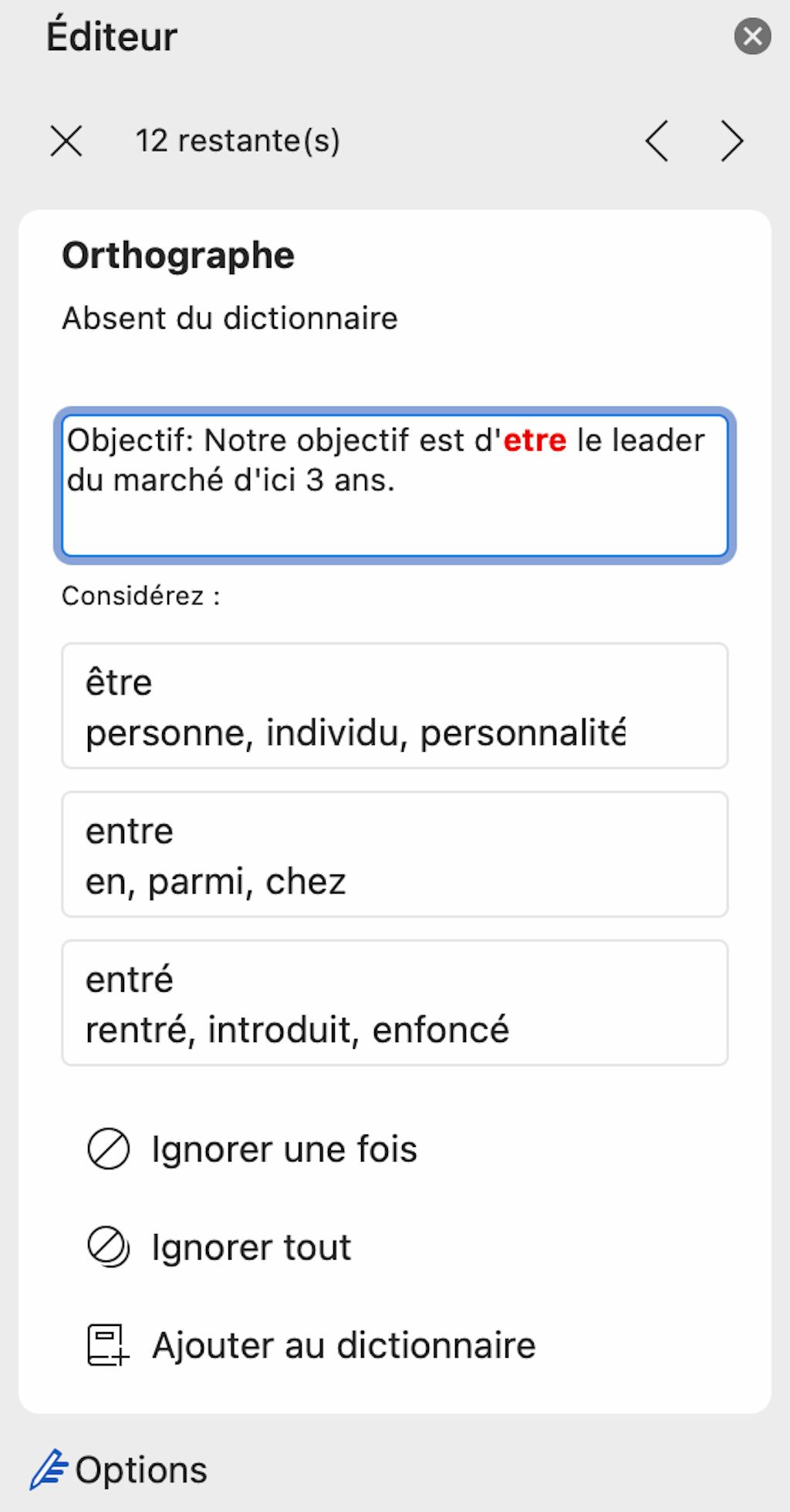Image resolution: width=790 pixels, height=1512 pixels.
Task: Click the Ignorer tout icon
Action: coord(108,1247)
